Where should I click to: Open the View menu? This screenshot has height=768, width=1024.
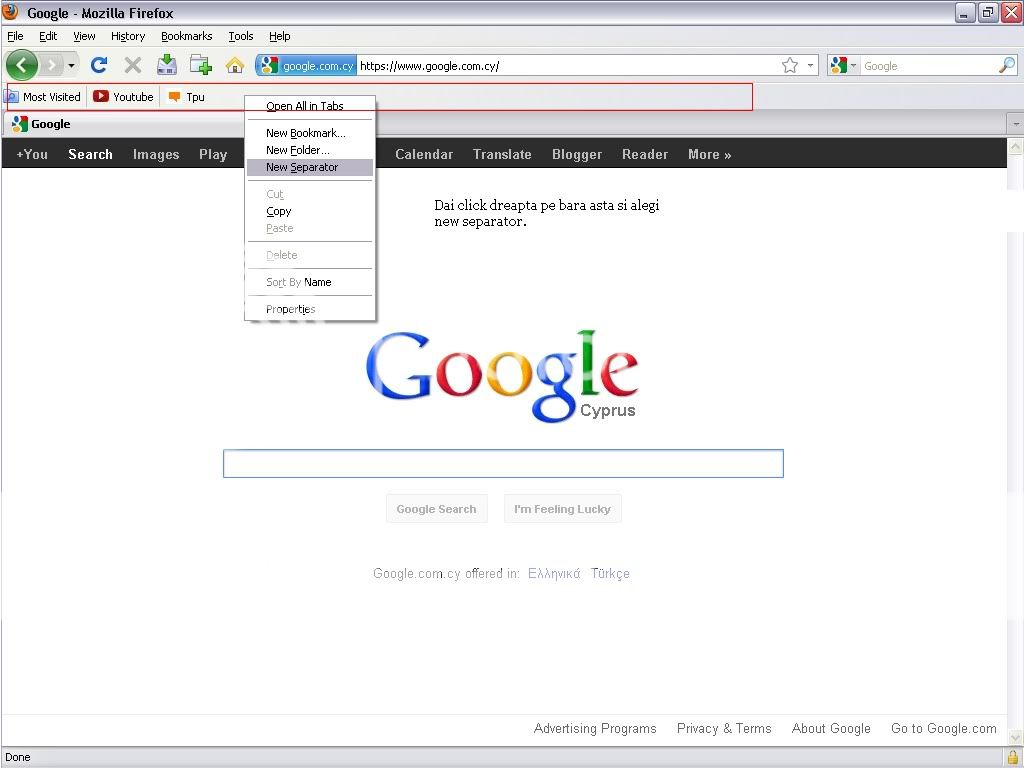pyautogui.click(x=84, y=36)
